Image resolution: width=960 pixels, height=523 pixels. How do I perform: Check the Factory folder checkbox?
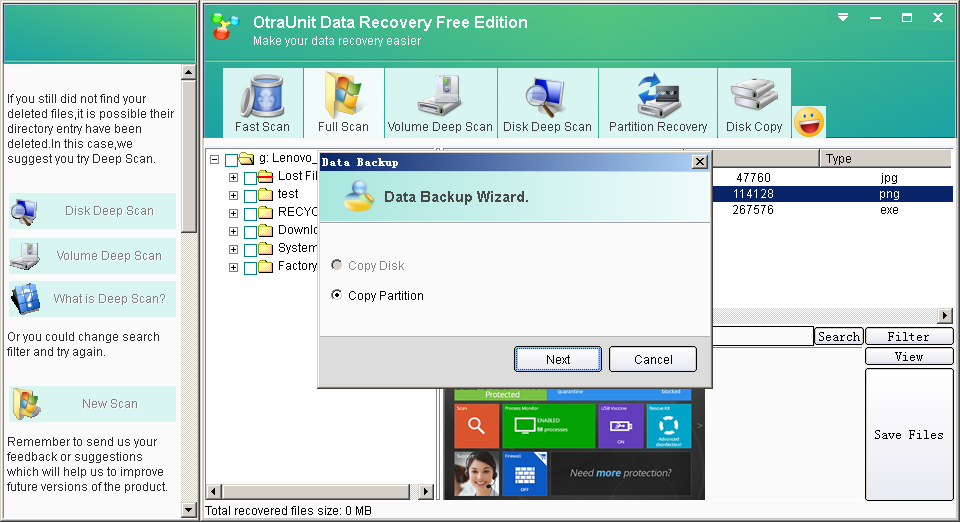[250, 268]
